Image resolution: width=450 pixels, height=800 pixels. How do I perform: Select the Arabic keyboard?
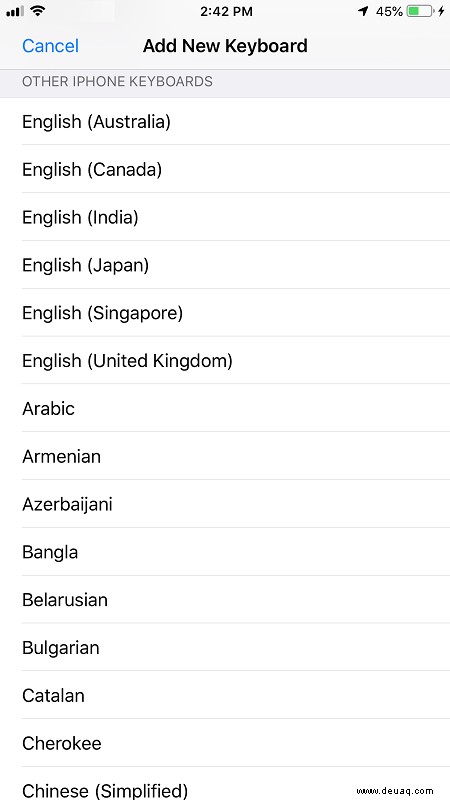coord(225,408)
